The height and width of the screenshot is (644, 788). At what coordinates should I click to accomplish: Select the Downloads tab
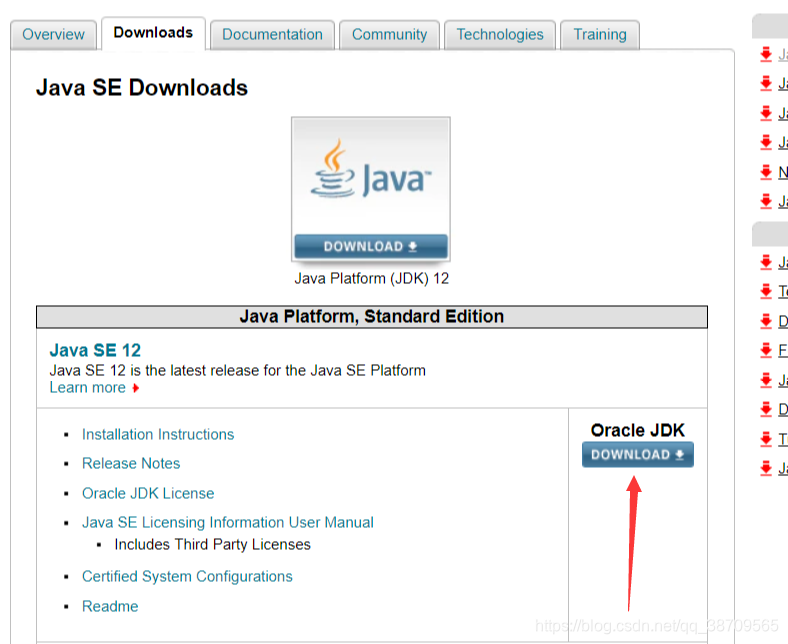point(153,33)
